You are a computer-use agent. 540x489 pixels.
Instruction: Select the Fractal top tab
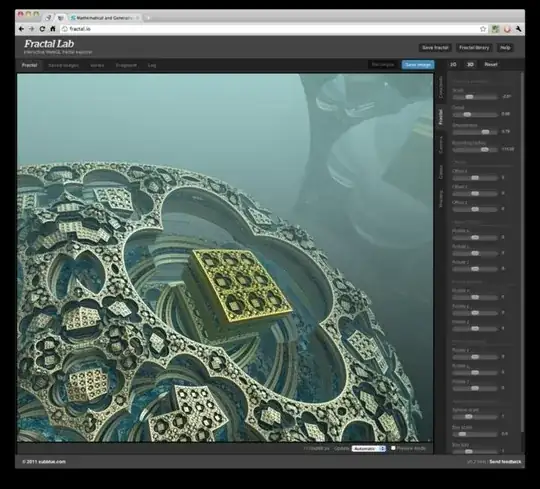point(29,65)
